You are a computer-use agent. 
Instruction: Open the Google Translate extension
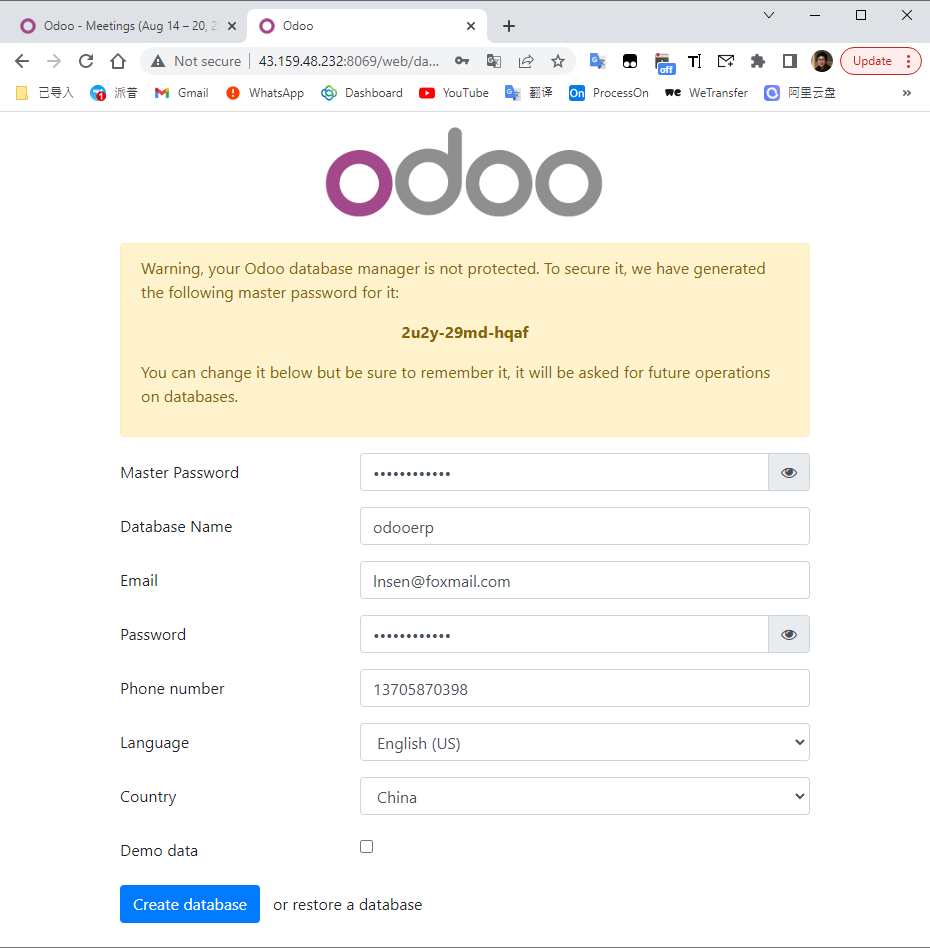[x=598, y=61]
